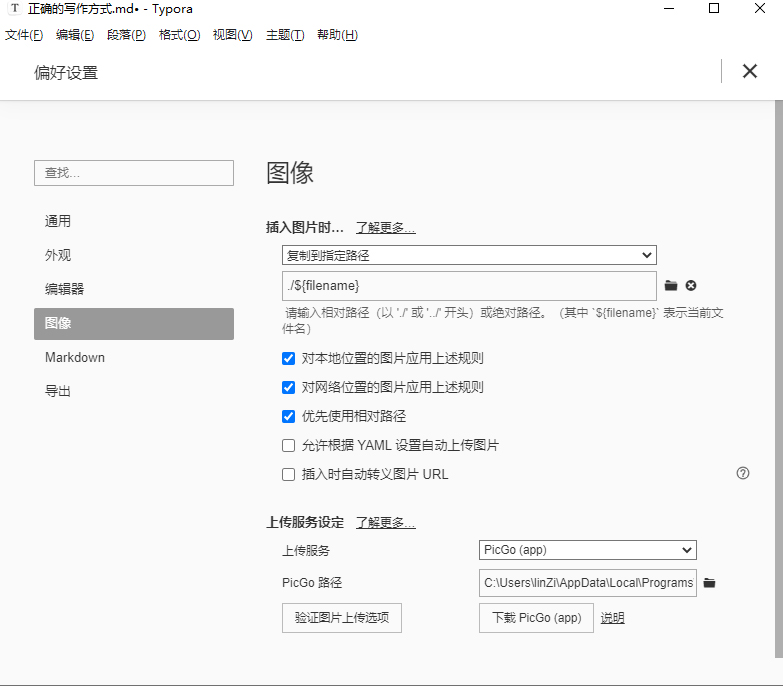
Task: Open the 主题(T) menu
Action: (x=285, y=35)
